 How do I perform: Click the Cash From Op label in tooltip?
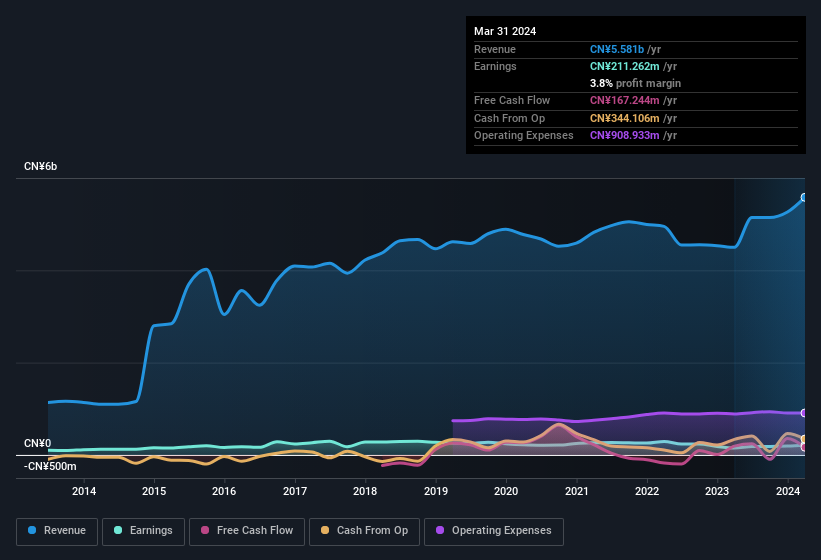(509, 118)
